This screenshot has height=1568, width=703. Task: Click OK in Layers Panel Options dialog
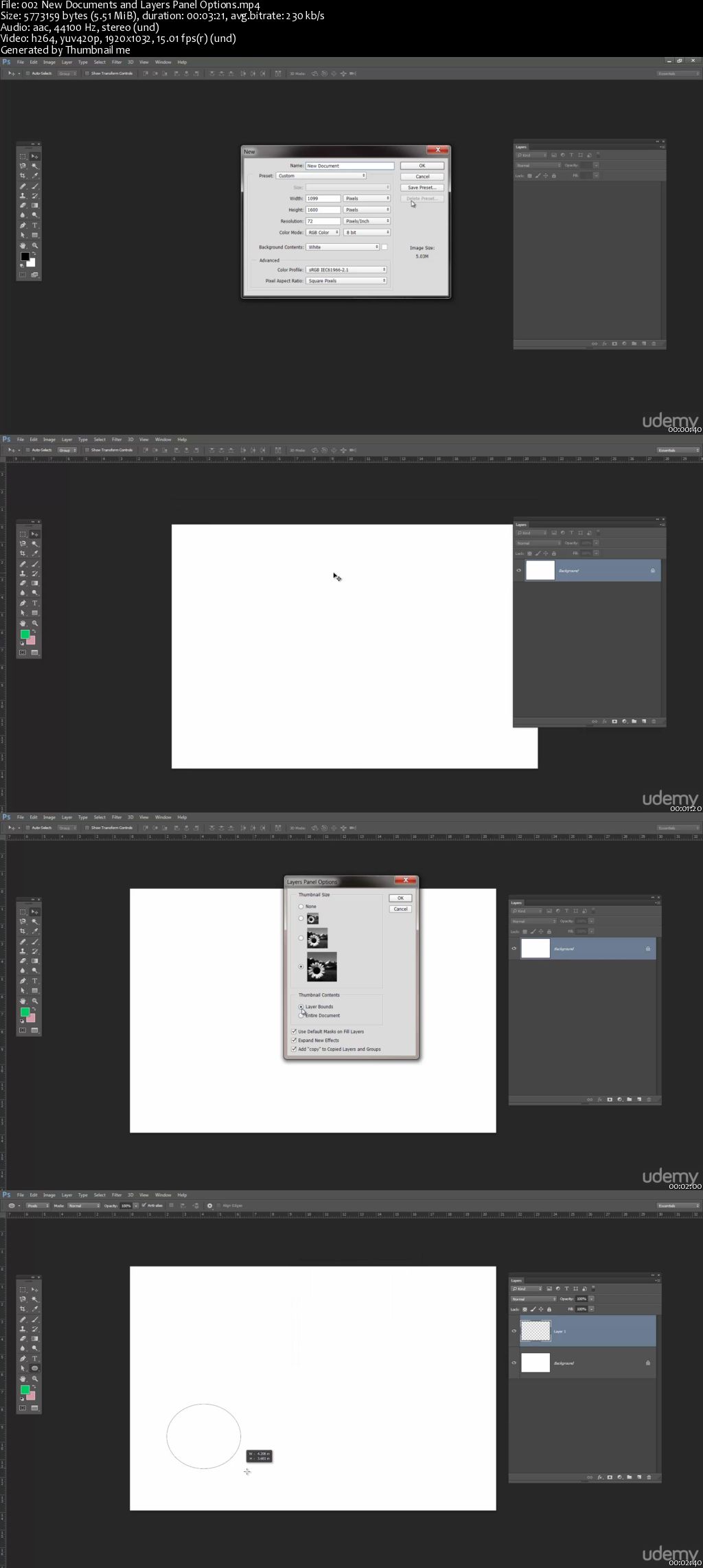pyautogui.click(x=400, y=898)
